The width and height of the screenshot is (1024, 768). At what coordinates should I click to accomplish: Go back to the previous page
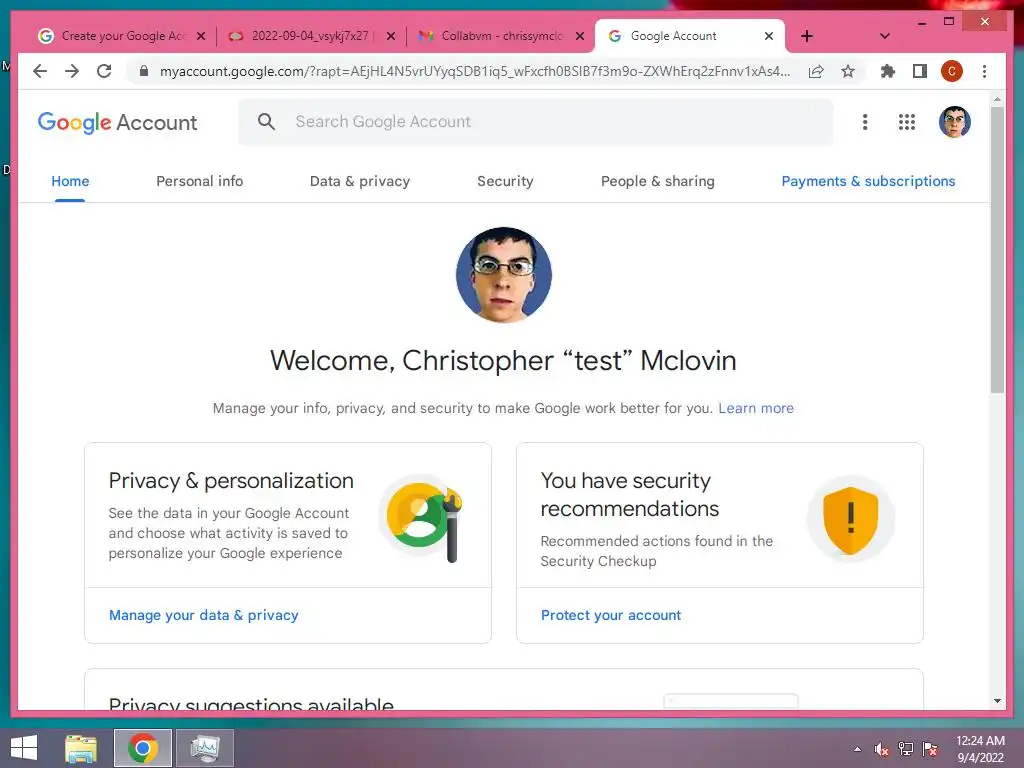pyautogui.click(x=40, y=71)
